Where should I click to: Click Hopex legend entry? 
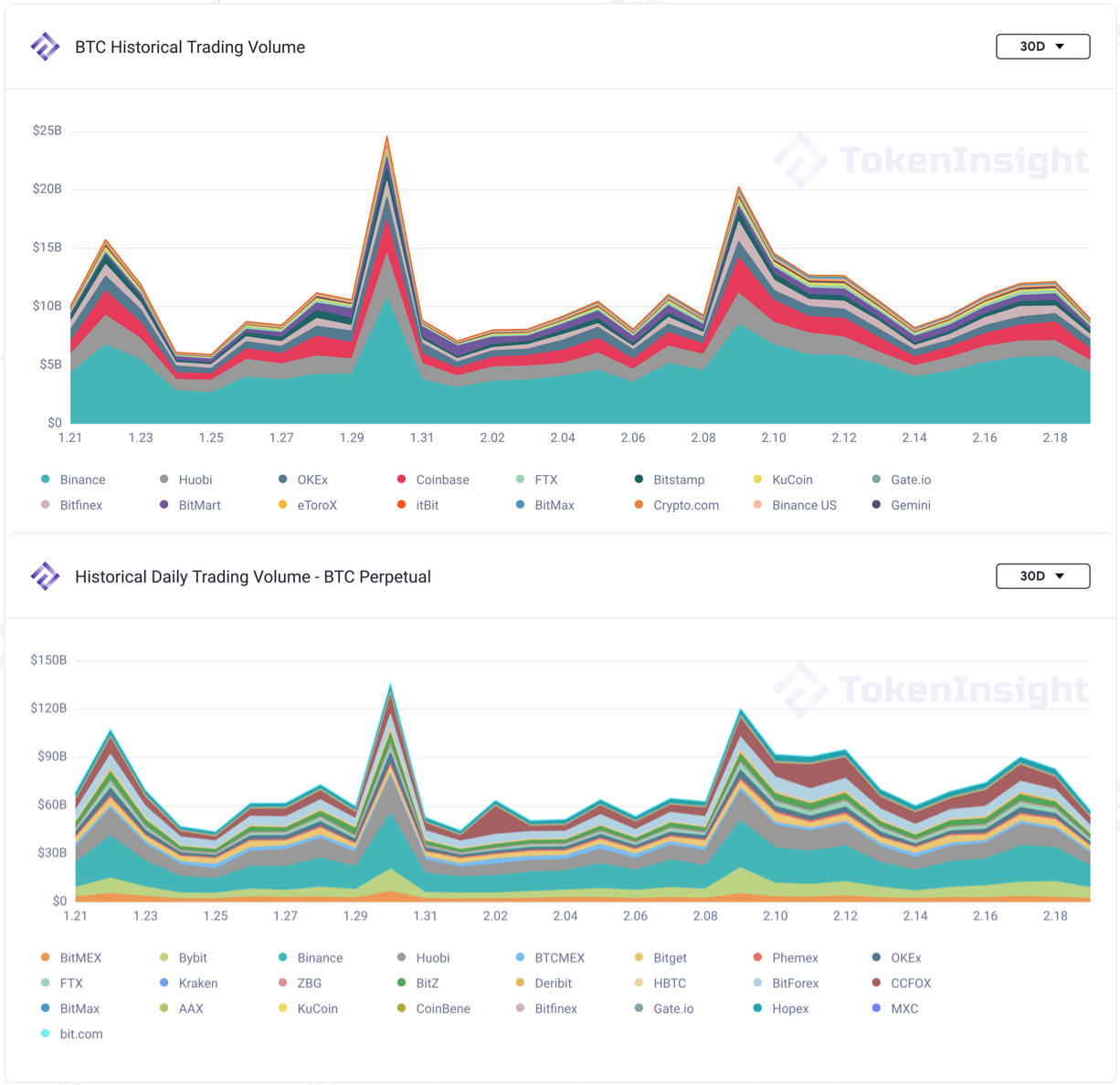click(781, 1009)
